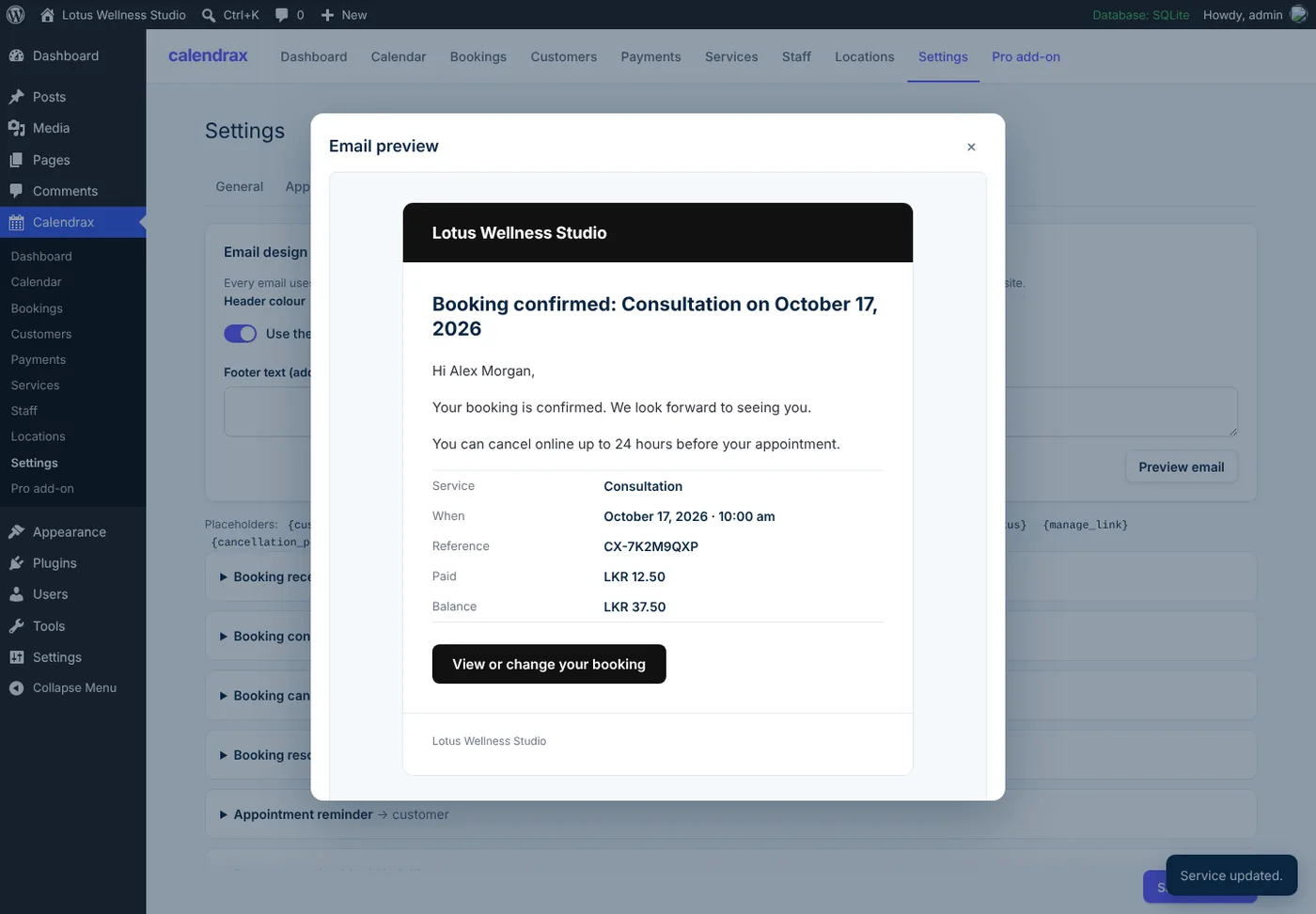
Task: Open Tools in the admin sidebar
Action: (x=72, y=626)
